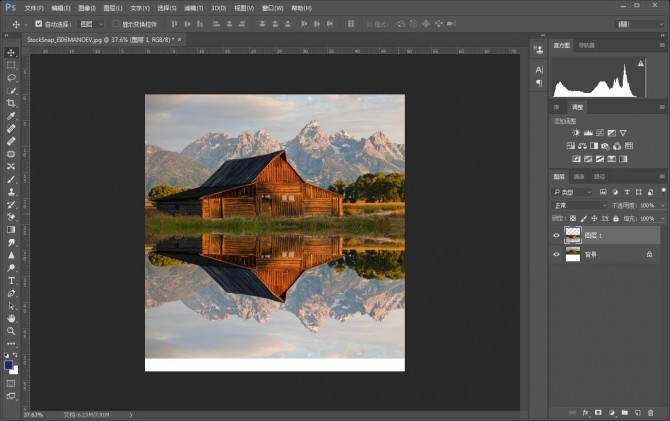Choose the Hand tool
This screenshot has width=670, height=421.
pos(11,318)
